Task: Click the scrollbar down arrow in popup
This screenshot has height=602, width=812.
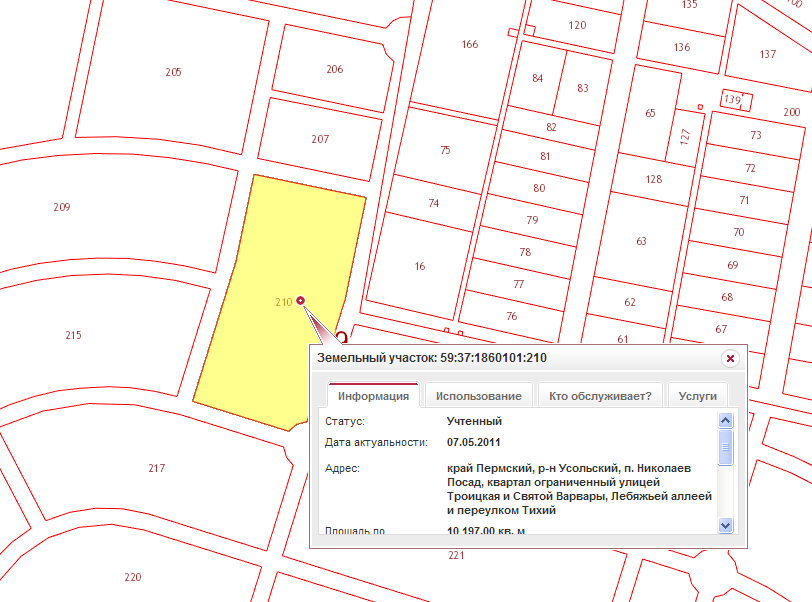Action: 726,525
